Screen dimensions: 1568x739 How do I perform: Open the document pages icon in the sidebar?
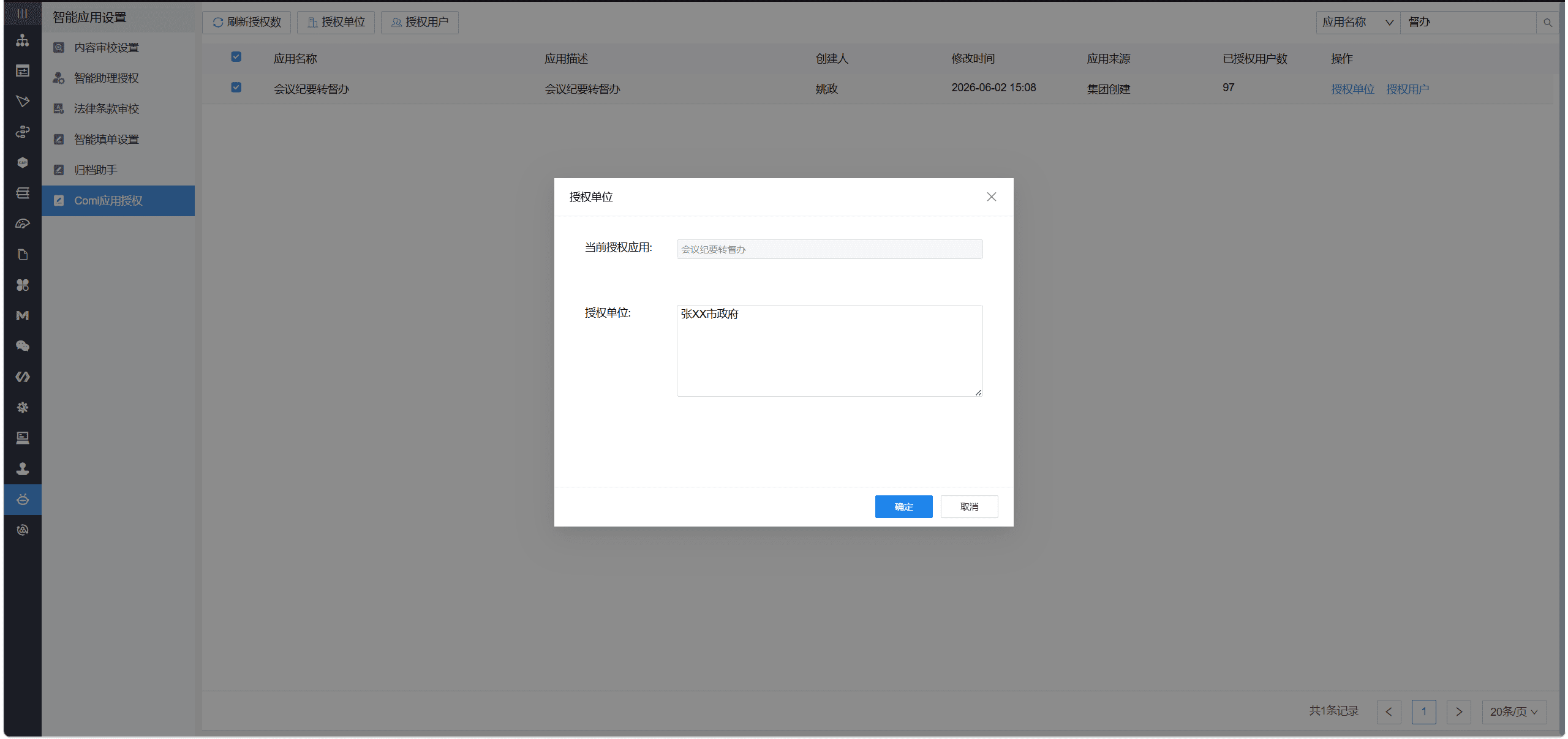point(23,255)
